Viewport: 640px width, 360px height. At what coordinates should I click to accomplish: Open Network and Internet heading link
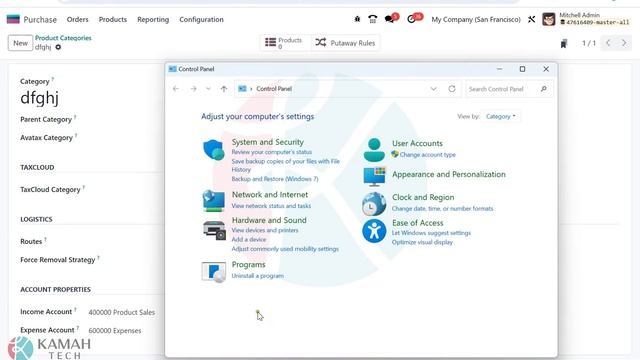point(270,195)
